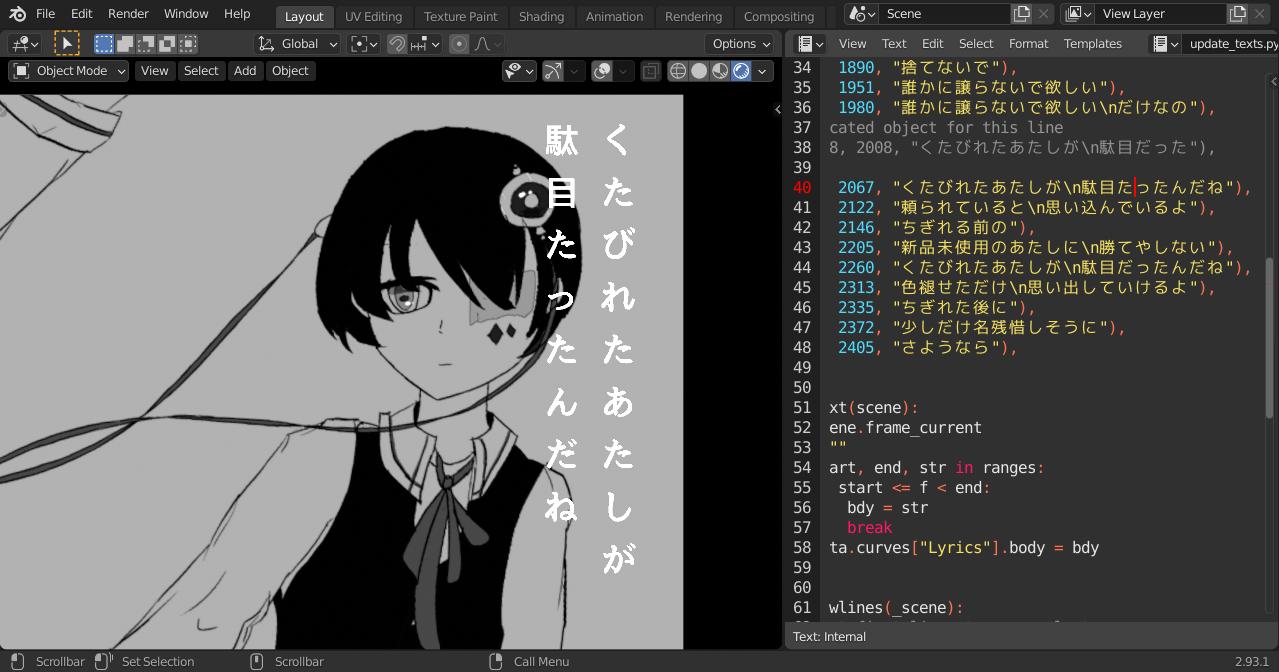Open the Add menu in the viewport
The height and width of the screenshot is (672, 1279).
[x=245, y=70]
